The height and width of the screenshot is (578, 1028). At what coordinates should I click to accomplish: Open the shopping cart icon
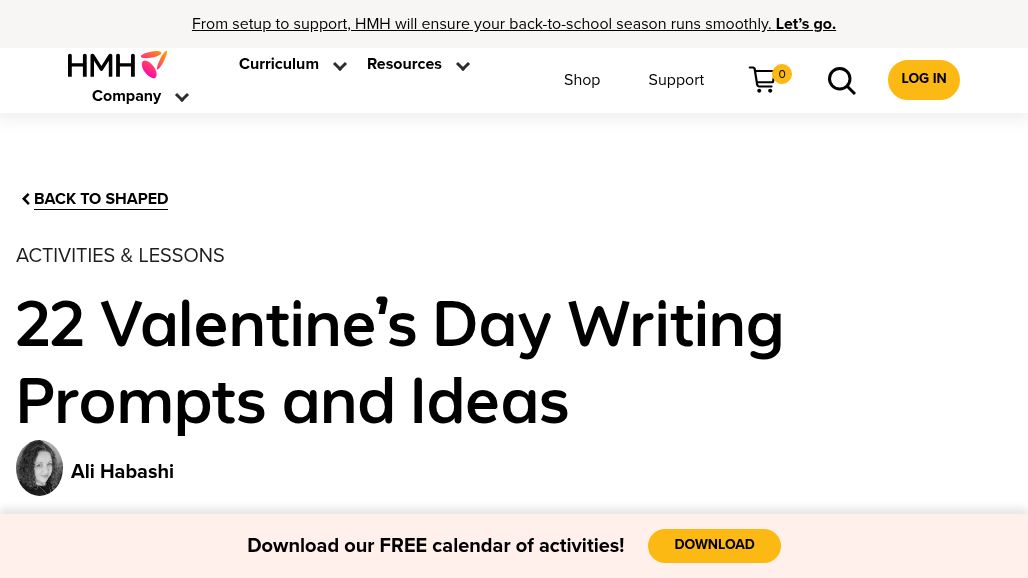pos(762,80)
